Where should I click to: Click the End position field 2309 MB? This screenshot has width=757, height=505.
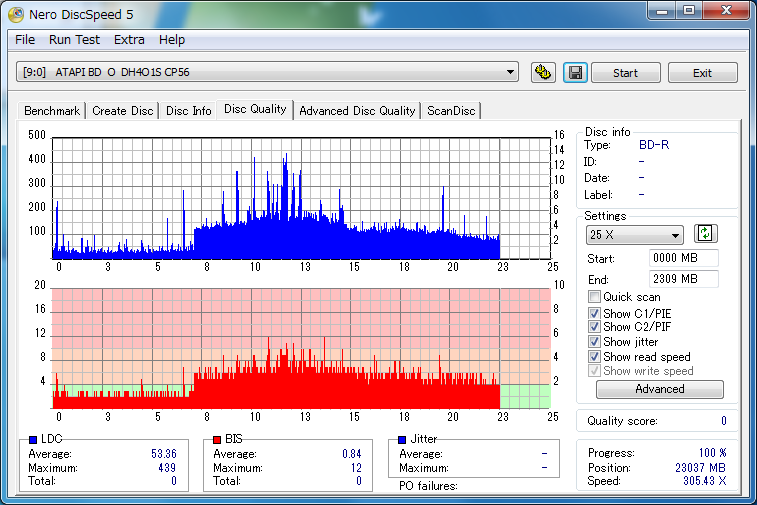click(684, 279)
